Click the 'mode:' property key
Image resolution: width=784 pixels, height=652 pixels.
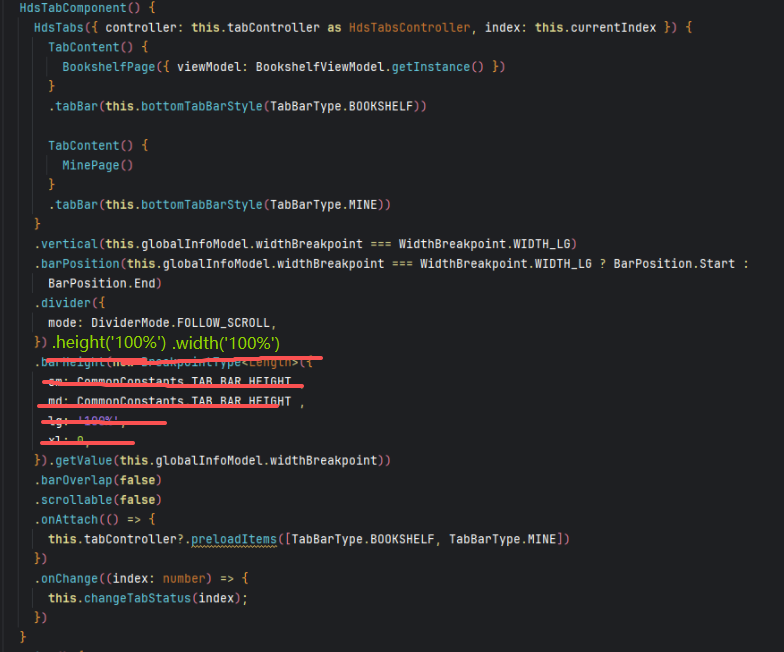pyautogui.click(x=66, y=323)
